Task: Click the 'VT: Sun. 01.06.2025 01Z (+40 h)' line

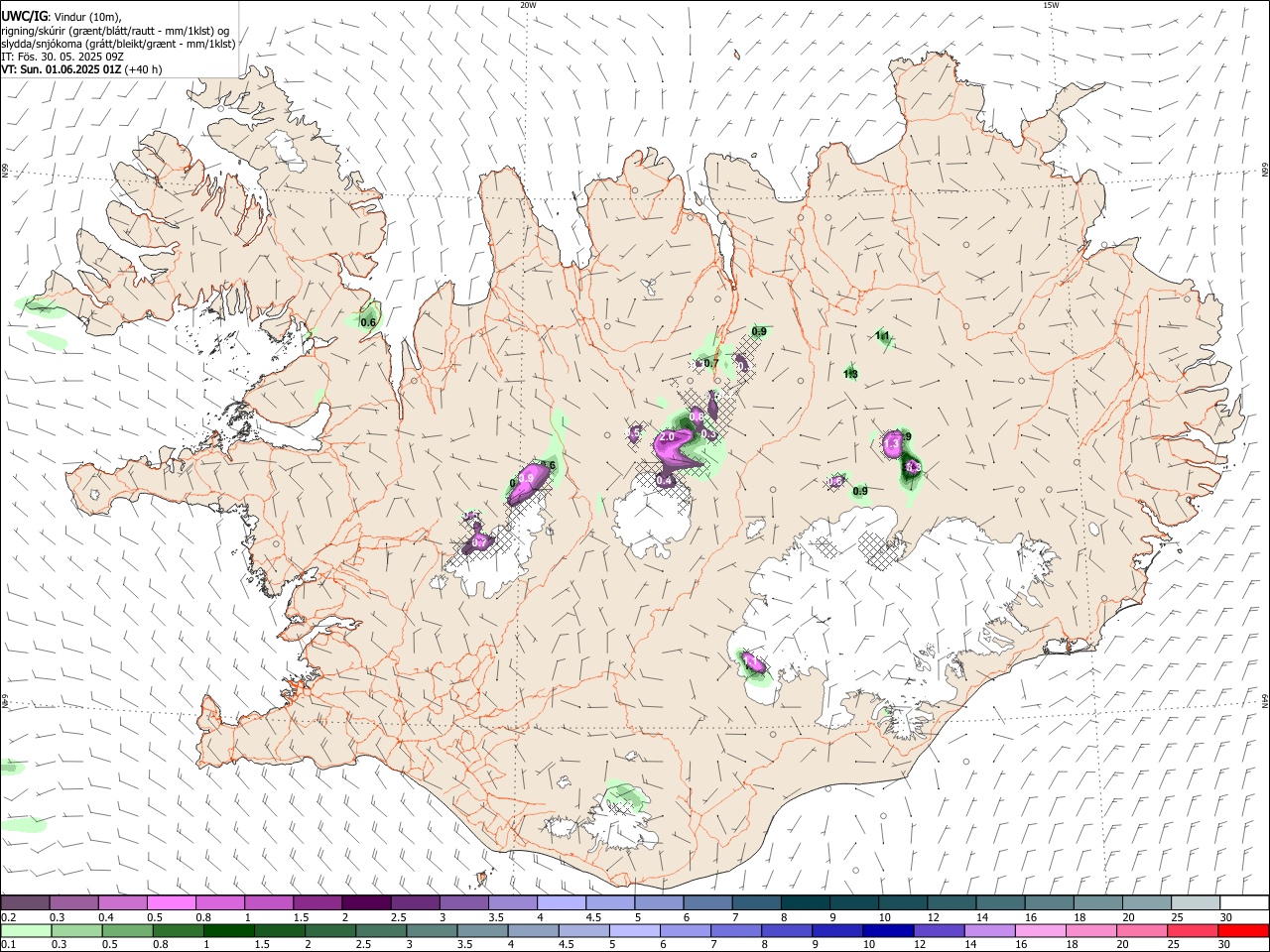Action: 81,69
